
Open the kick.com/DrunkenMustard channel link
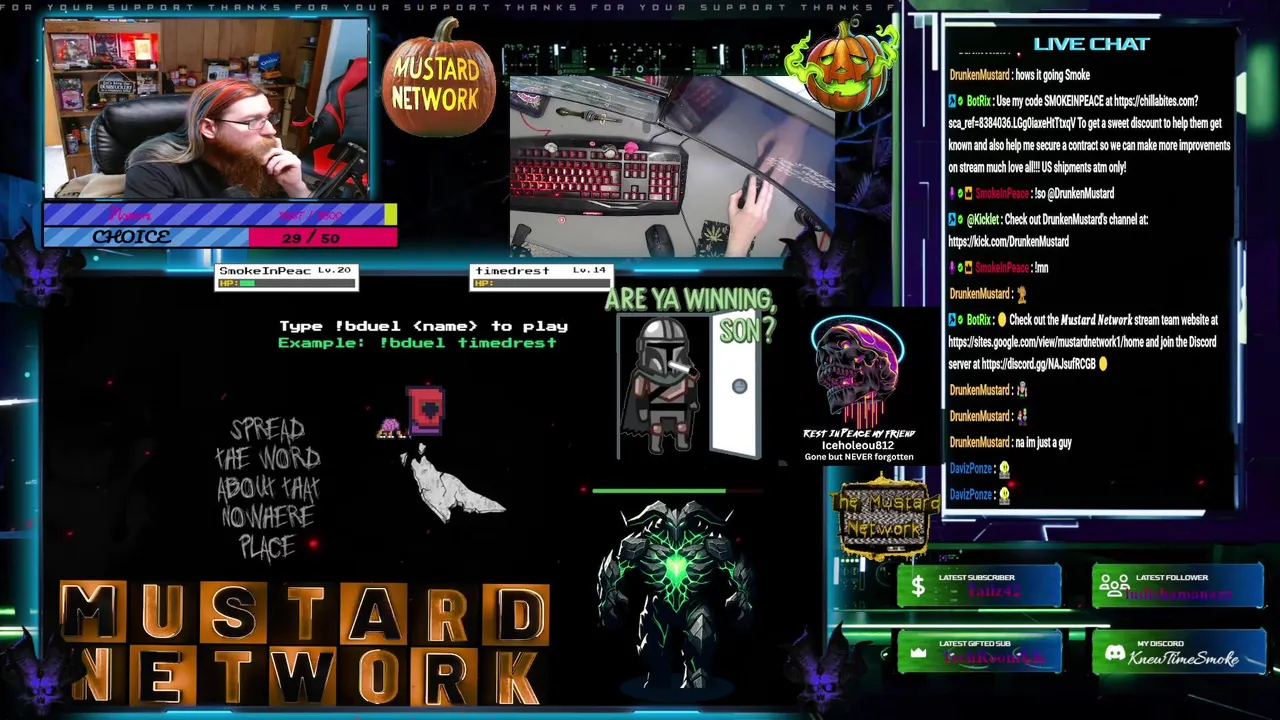1008,242
